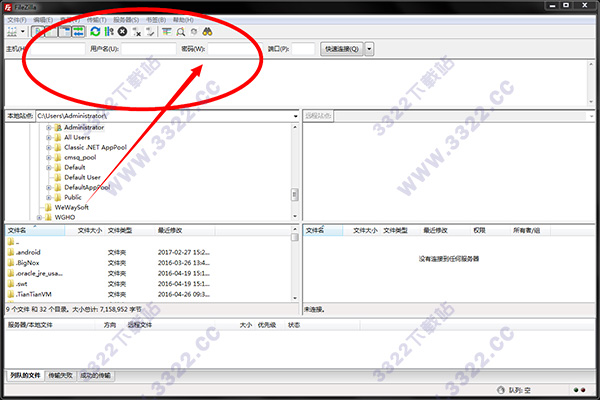Click the parent directory ".." folder
600x400 pixels.
point(13,242)
